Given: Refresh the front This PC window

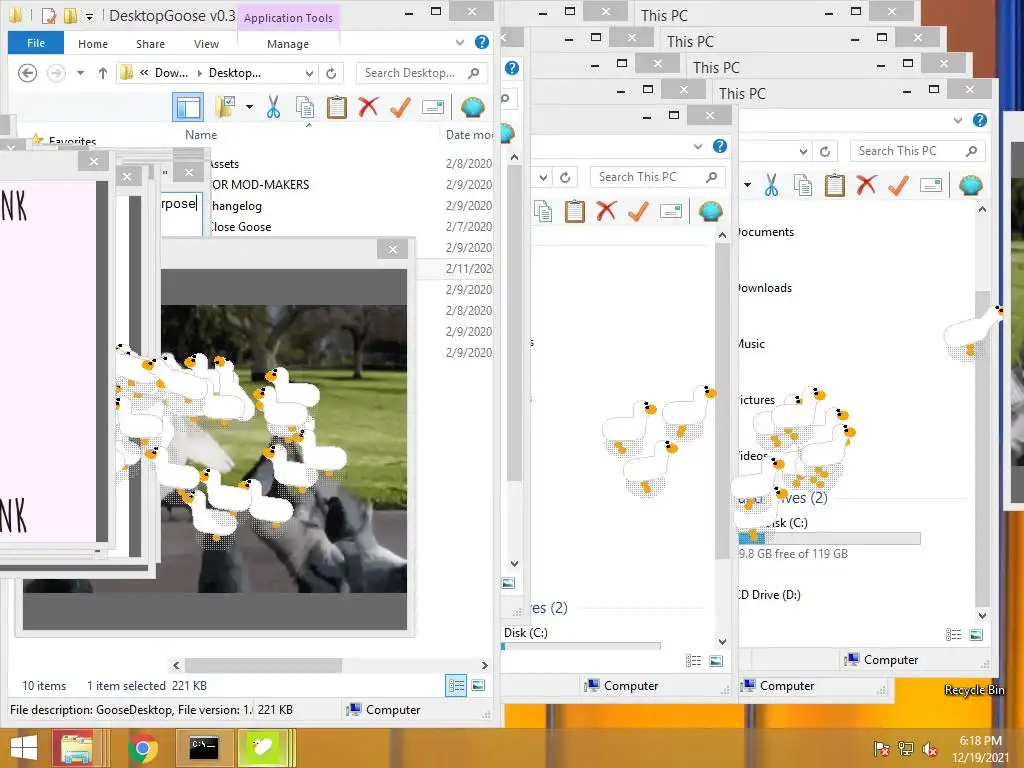Looking at the screenshot, I should 825,152.
